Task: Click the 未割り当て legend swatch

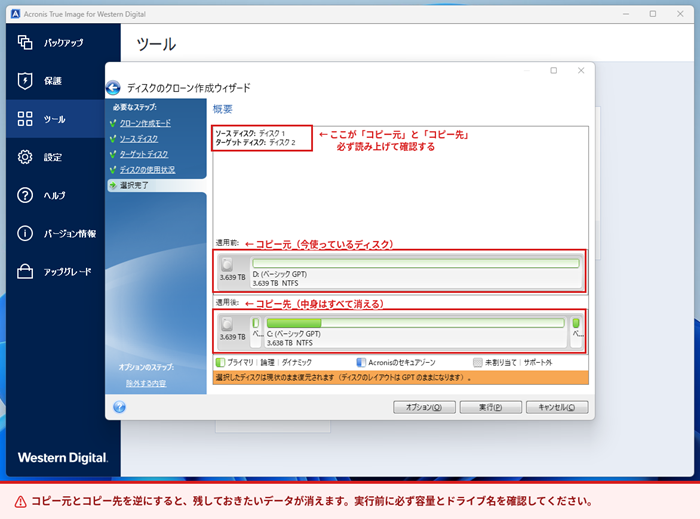Action: (478, 362)
